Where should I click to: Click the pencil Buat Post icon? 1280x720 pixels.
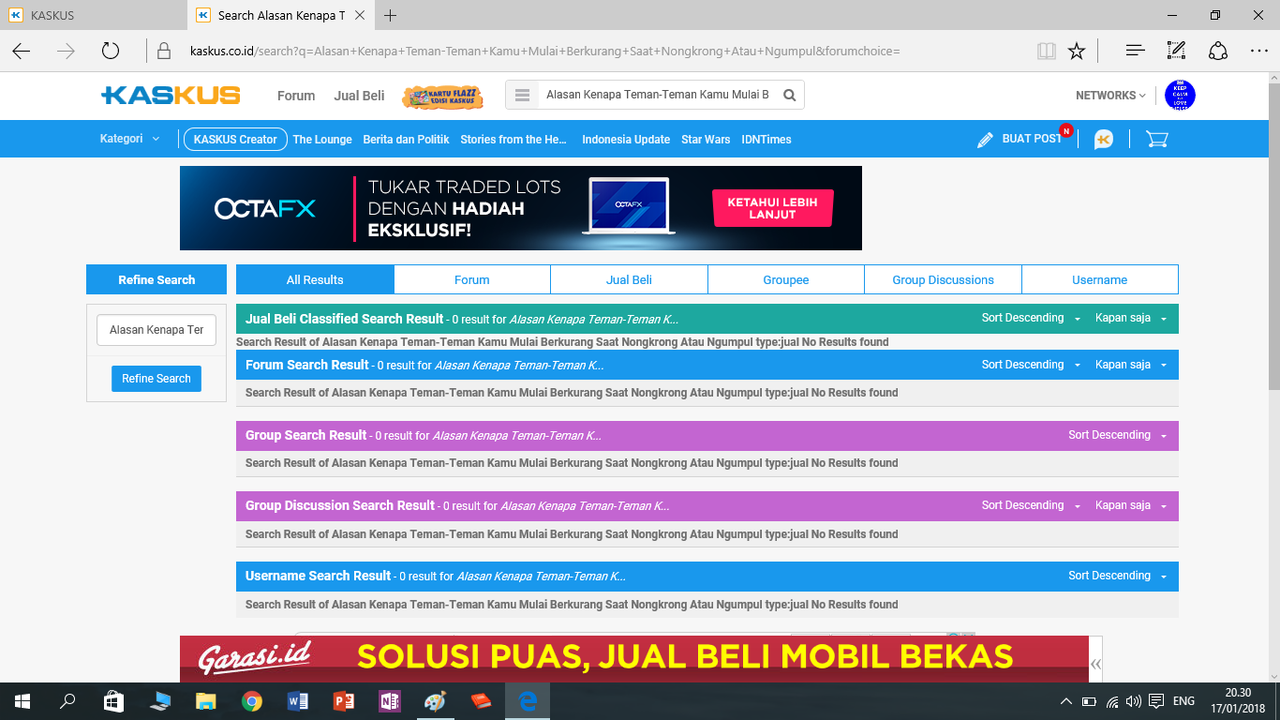(985, 140)
